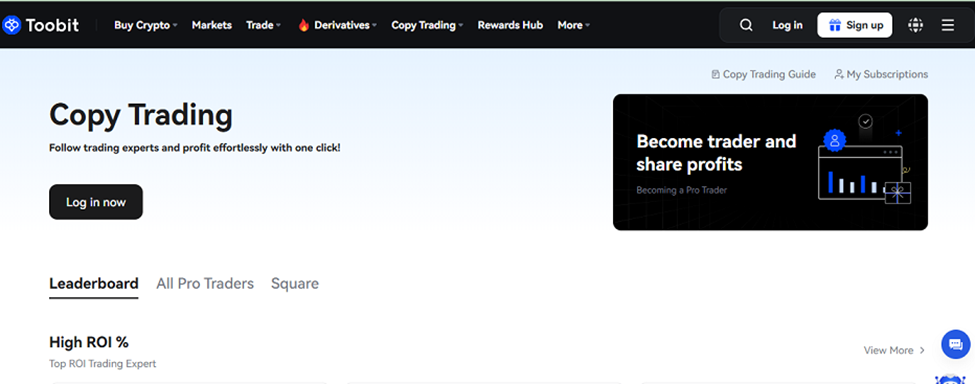975x384 pixels.
Task: Open Become trader and share profits banner
Action: pyautogui.click(x=770, y=162)
